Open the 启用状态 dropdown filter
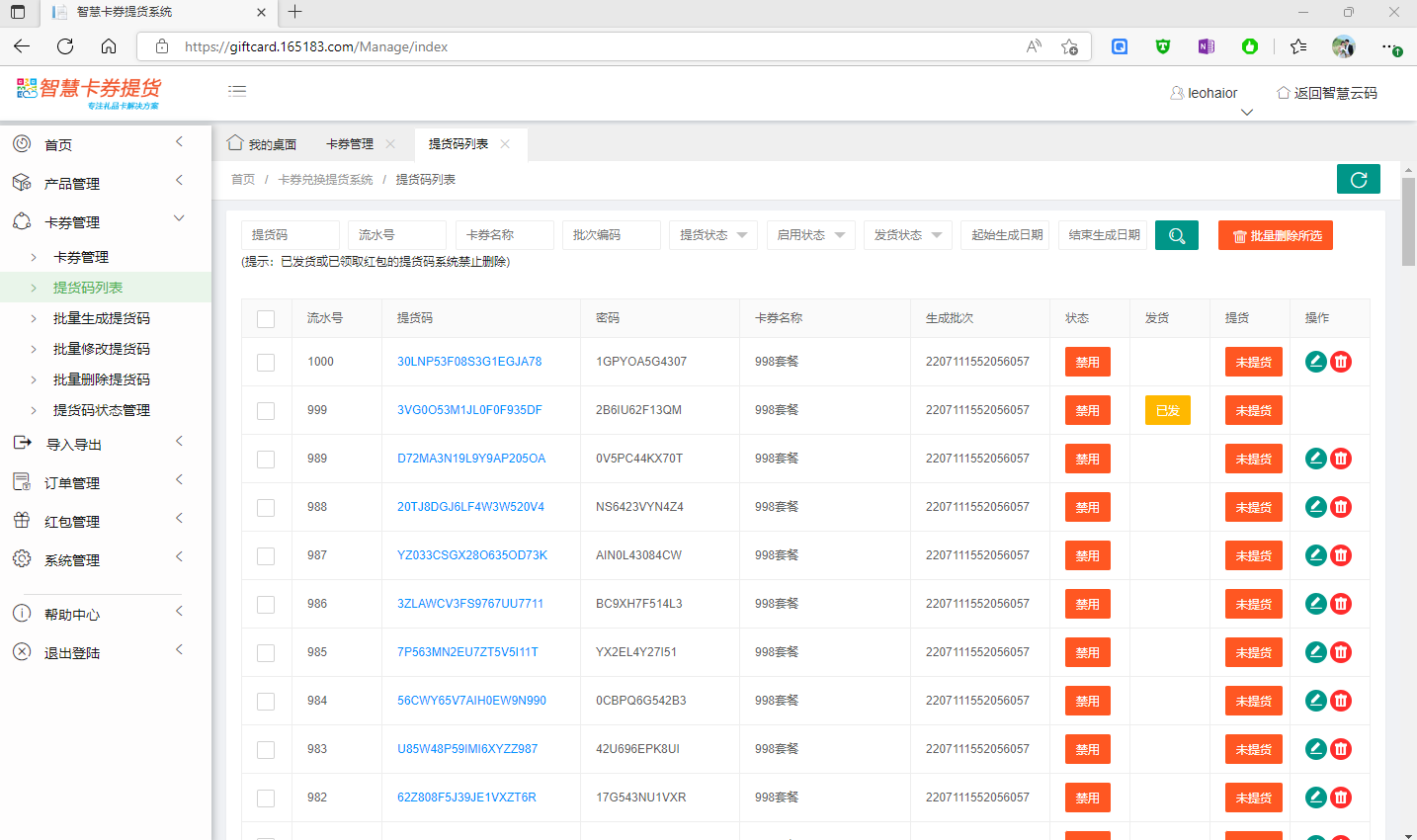1417x840 pixels. pyautogui.click(x=810, y=235)
